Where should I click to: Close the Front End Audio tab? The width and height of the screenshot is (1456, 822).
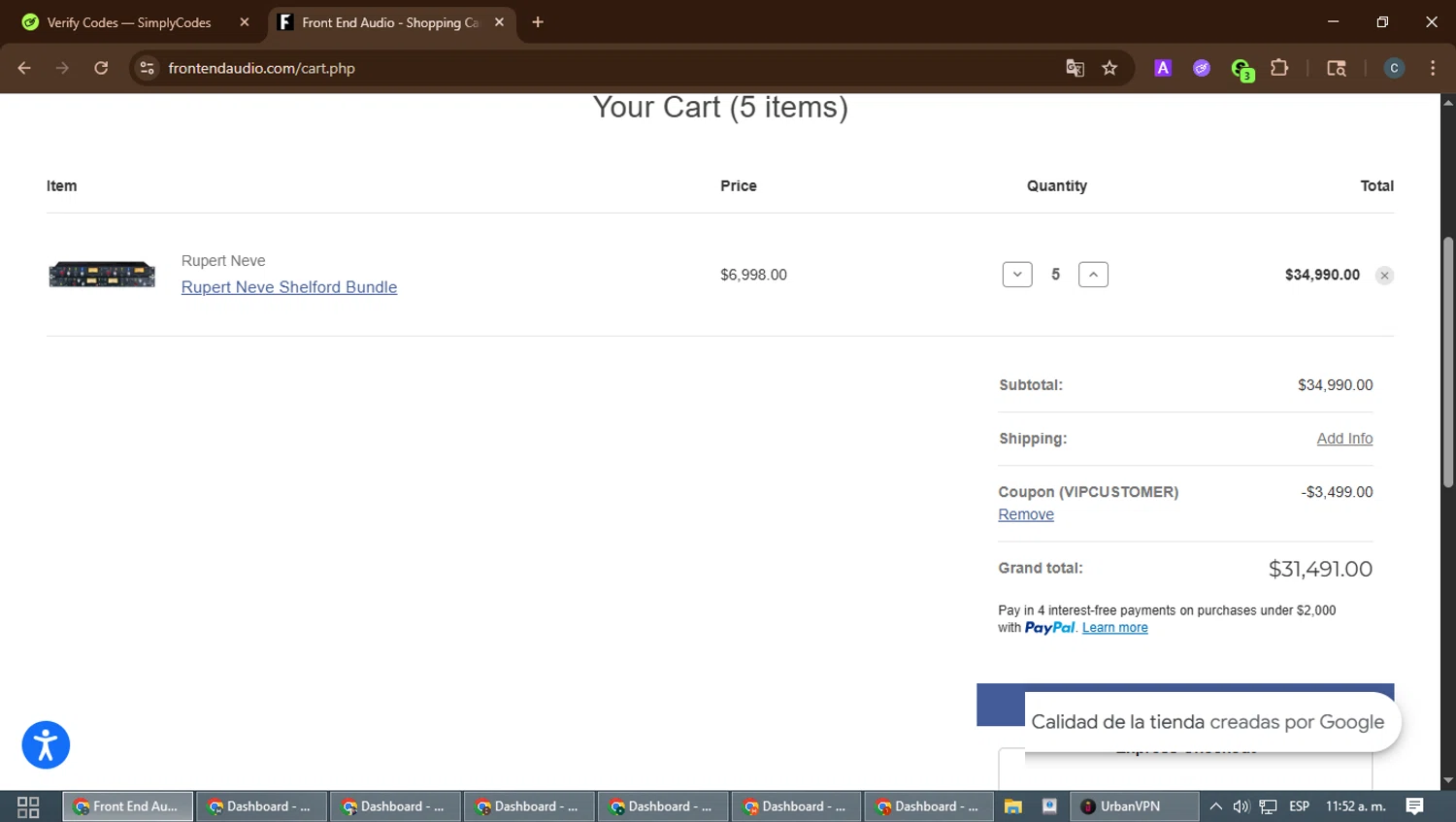point(499,22)
